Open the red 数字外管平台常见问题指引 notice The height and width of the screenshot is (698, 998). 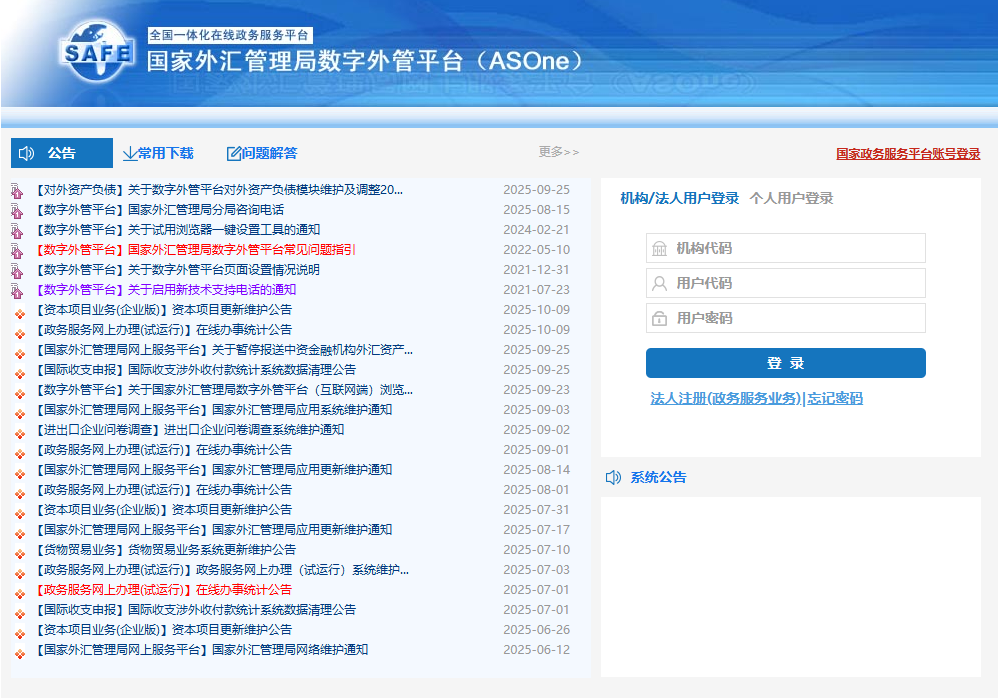[x=241, y=250]
